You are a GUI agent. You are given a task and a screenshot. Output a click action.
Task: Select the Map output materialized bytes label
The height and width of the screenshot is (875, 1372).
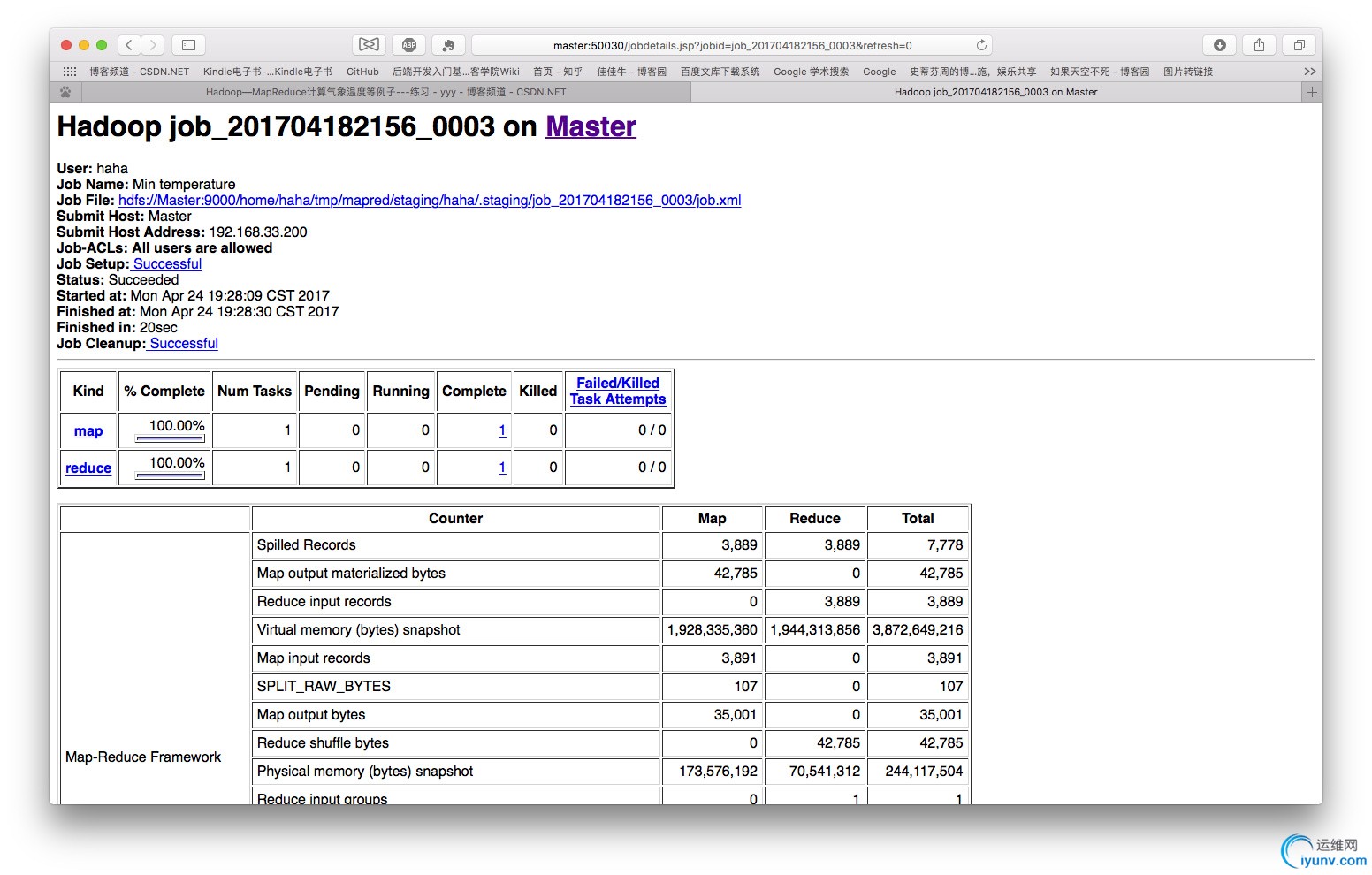351,574
